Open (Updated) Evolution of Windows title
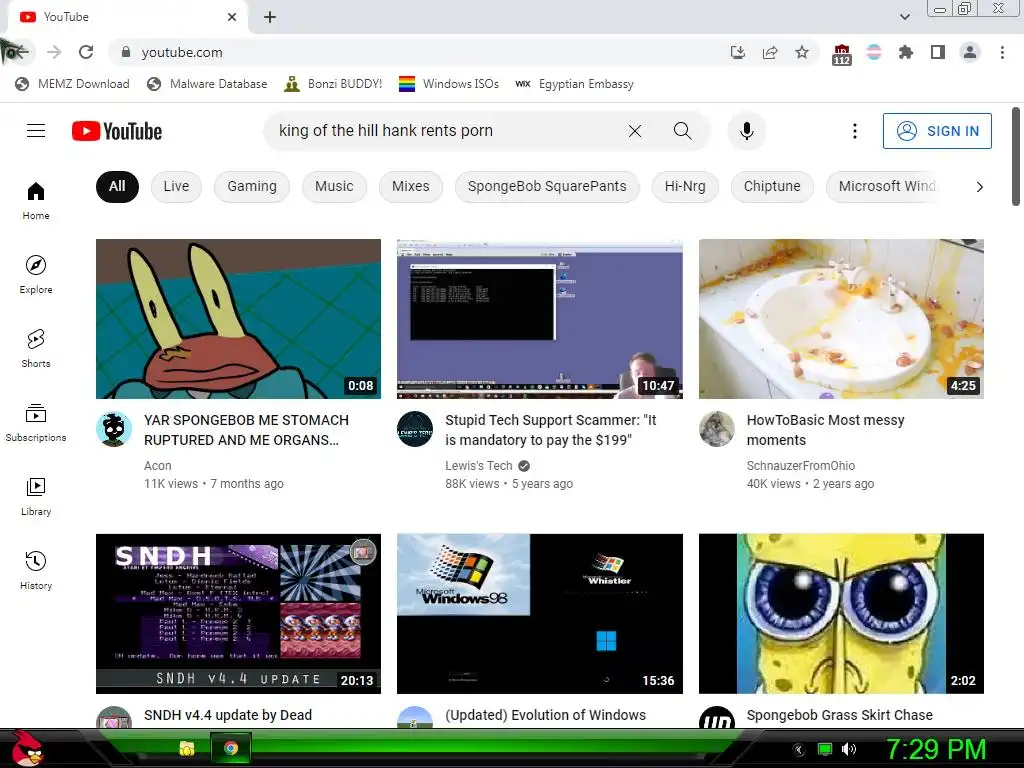Screen dimensions: 1024x768 coord(545,715)
